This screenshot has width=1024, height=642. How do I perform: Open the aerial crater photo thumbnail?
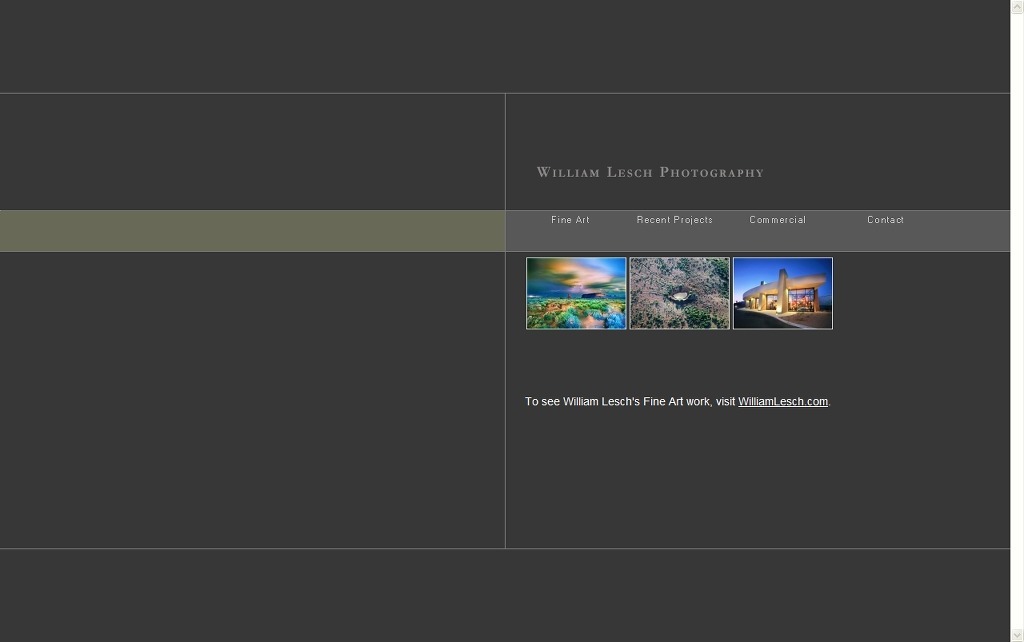click(679, 293)
